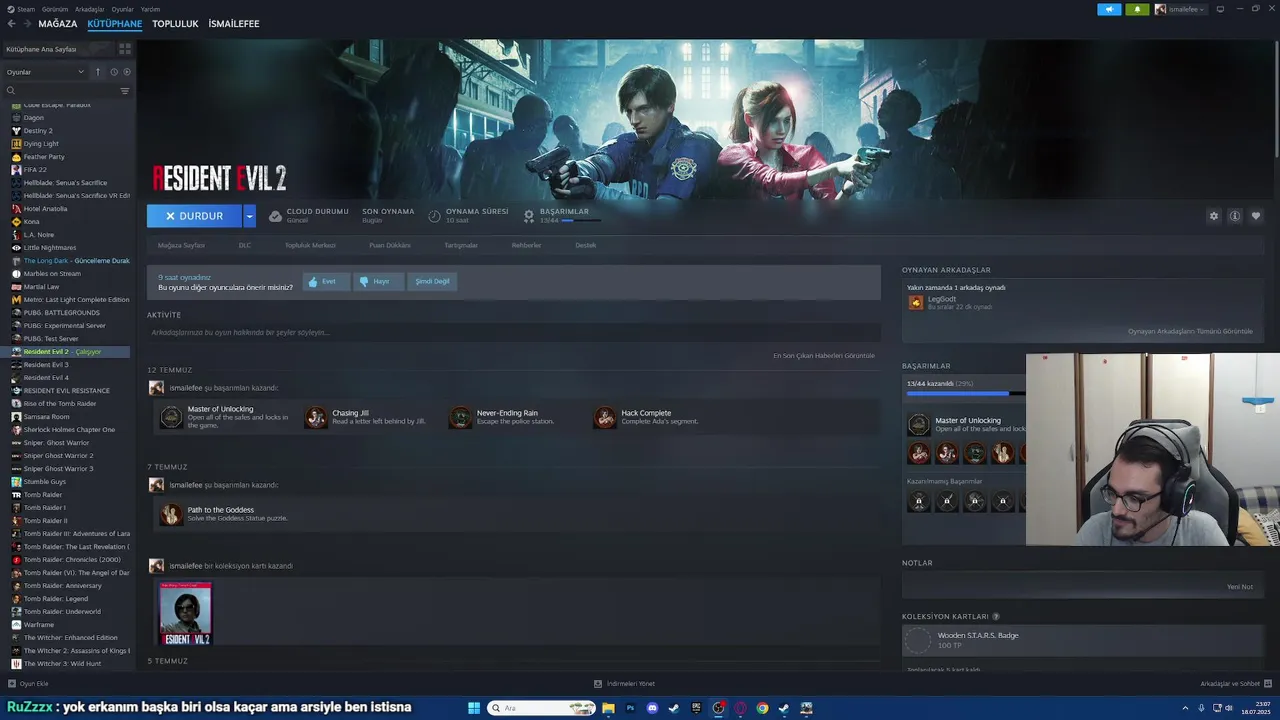Dismiss with Şimdi Değil button
The width and height of the screenshot is (1280, 720).
click(x=432, y=282)
